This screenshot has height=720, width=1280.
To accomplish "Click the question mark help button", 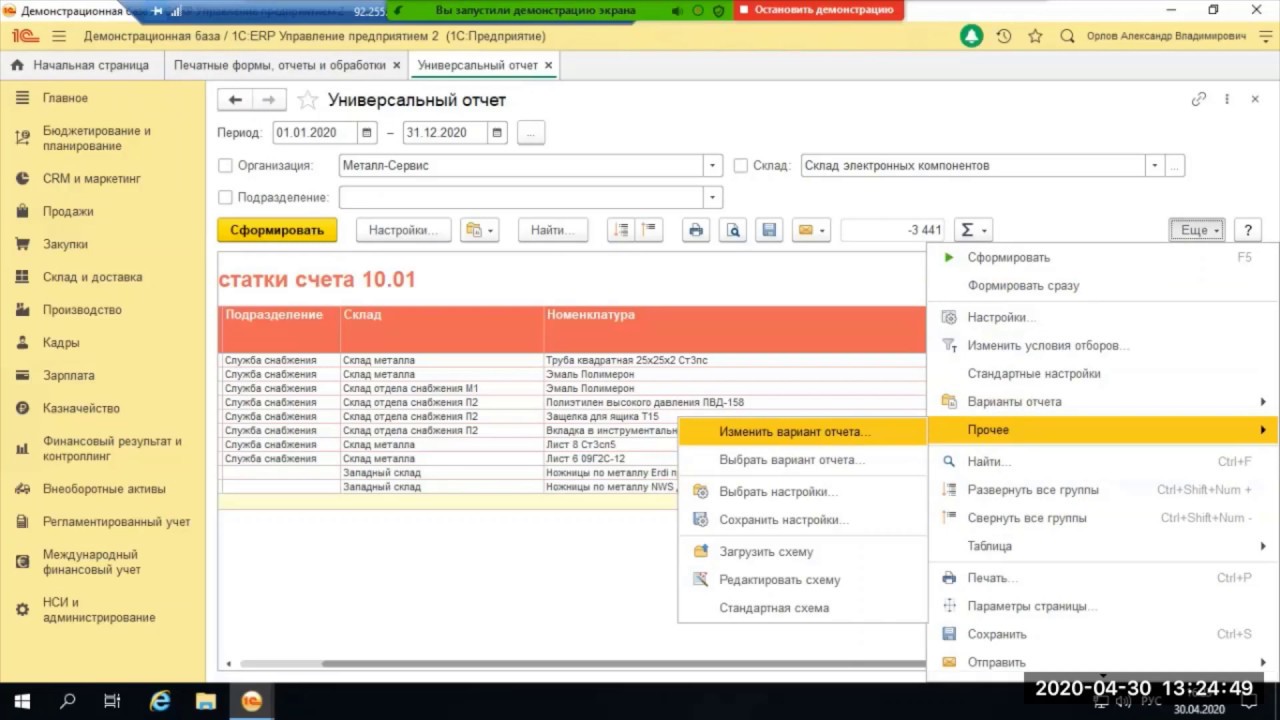I will click(x=1248, y=230).
